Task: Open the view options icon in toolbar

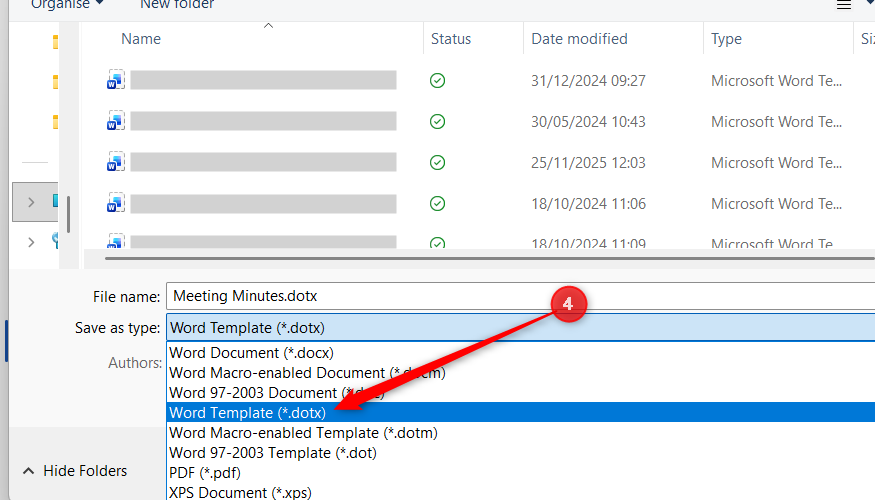Action: point(844,5)
